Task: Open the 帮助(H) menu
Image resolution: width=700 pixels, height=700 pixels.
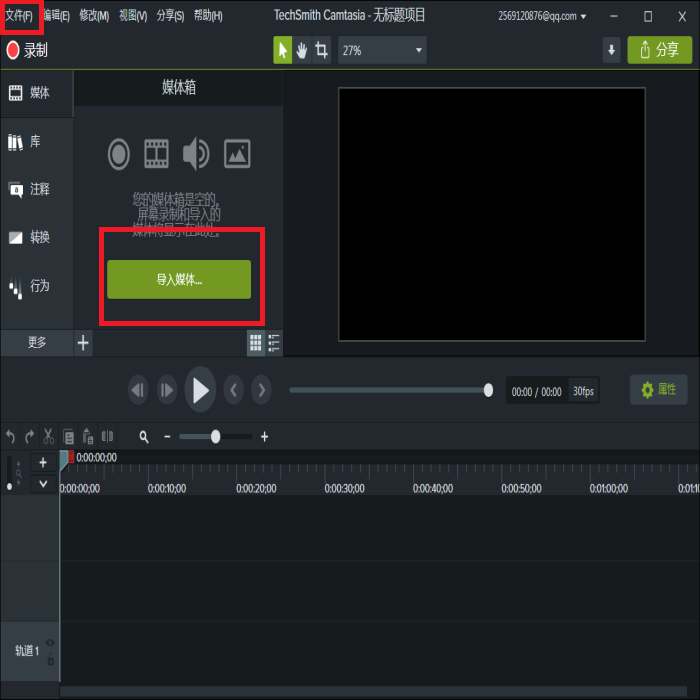Action: (x=208, y=16)
